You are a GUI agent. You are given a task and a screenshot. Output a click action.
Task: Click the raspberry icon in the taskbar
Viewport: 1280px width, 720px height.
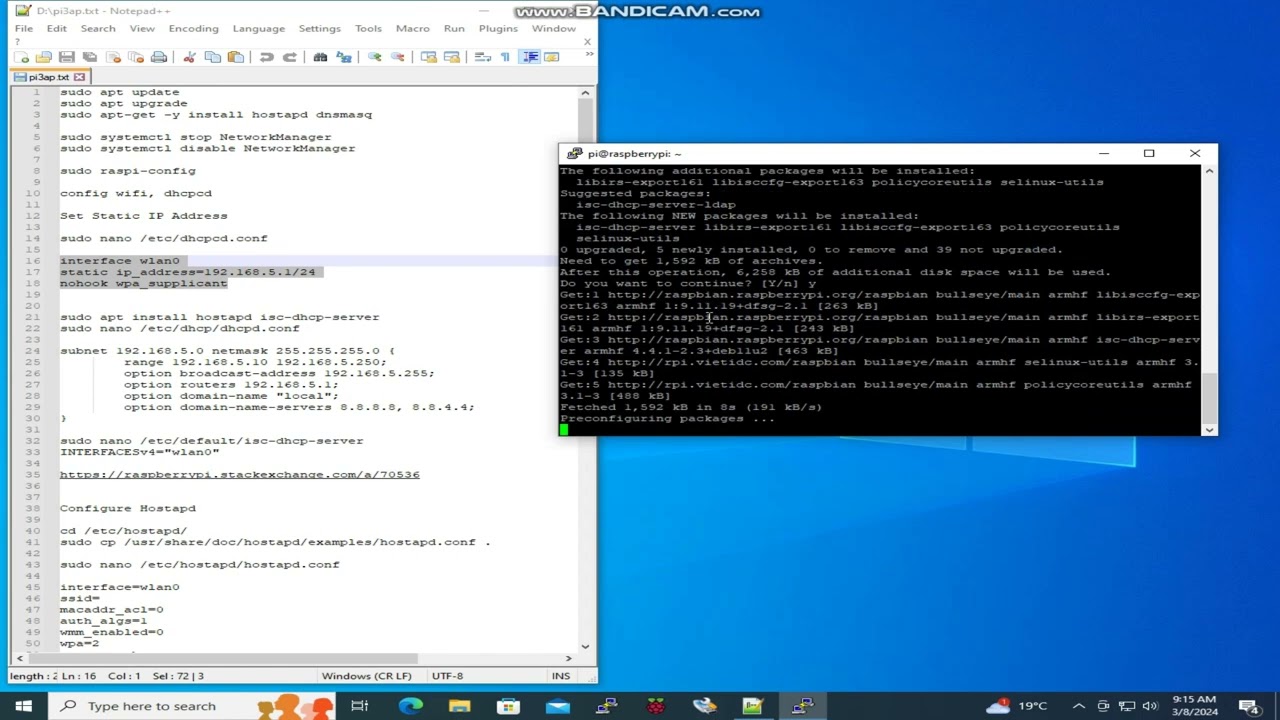coord(656,706)
